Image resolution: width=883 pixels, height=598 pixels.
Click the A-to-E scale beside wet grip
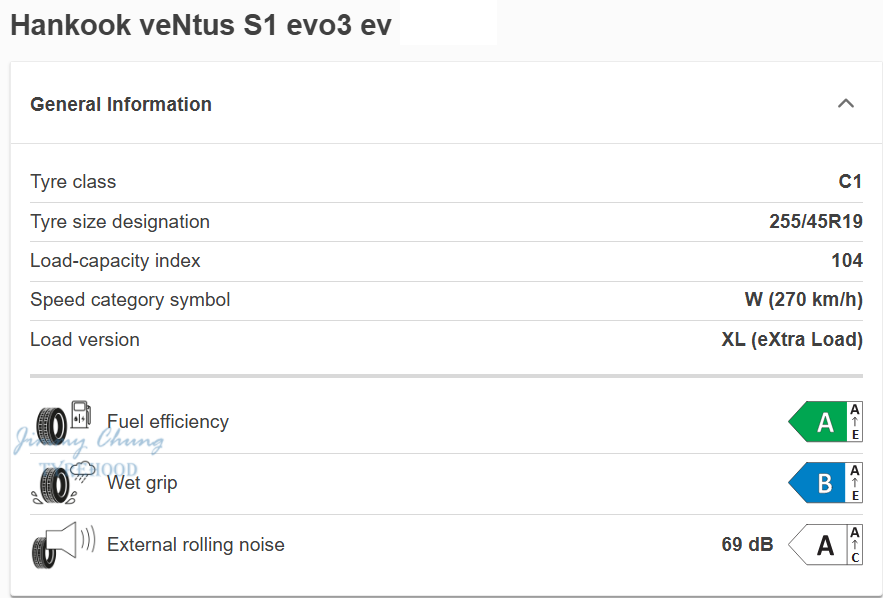[855, 483]
